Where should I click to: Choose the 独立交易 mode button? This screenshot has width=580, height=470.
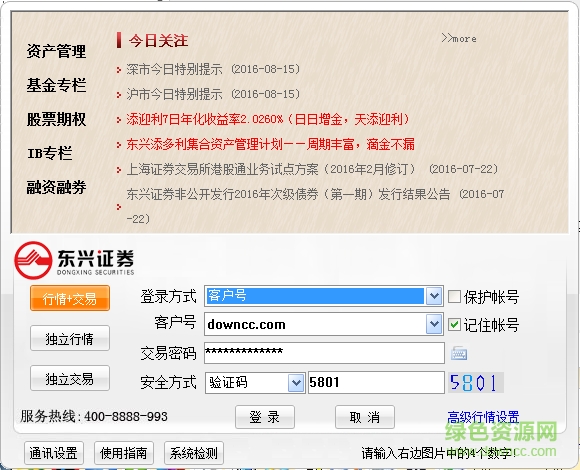coord(70,378)
